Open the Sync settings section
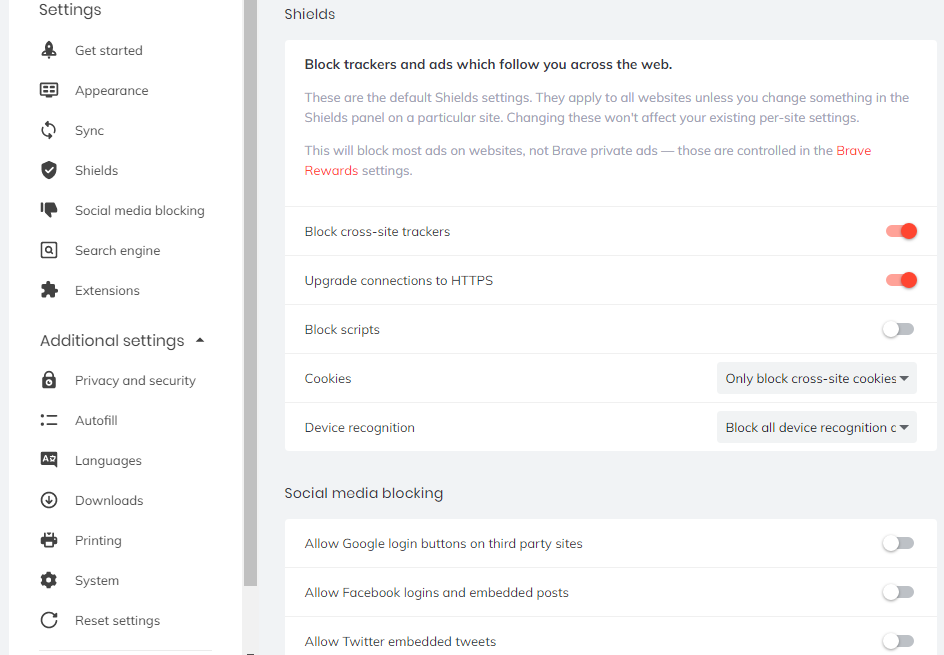This screenshot has height=655, width=944. [89, 131]
